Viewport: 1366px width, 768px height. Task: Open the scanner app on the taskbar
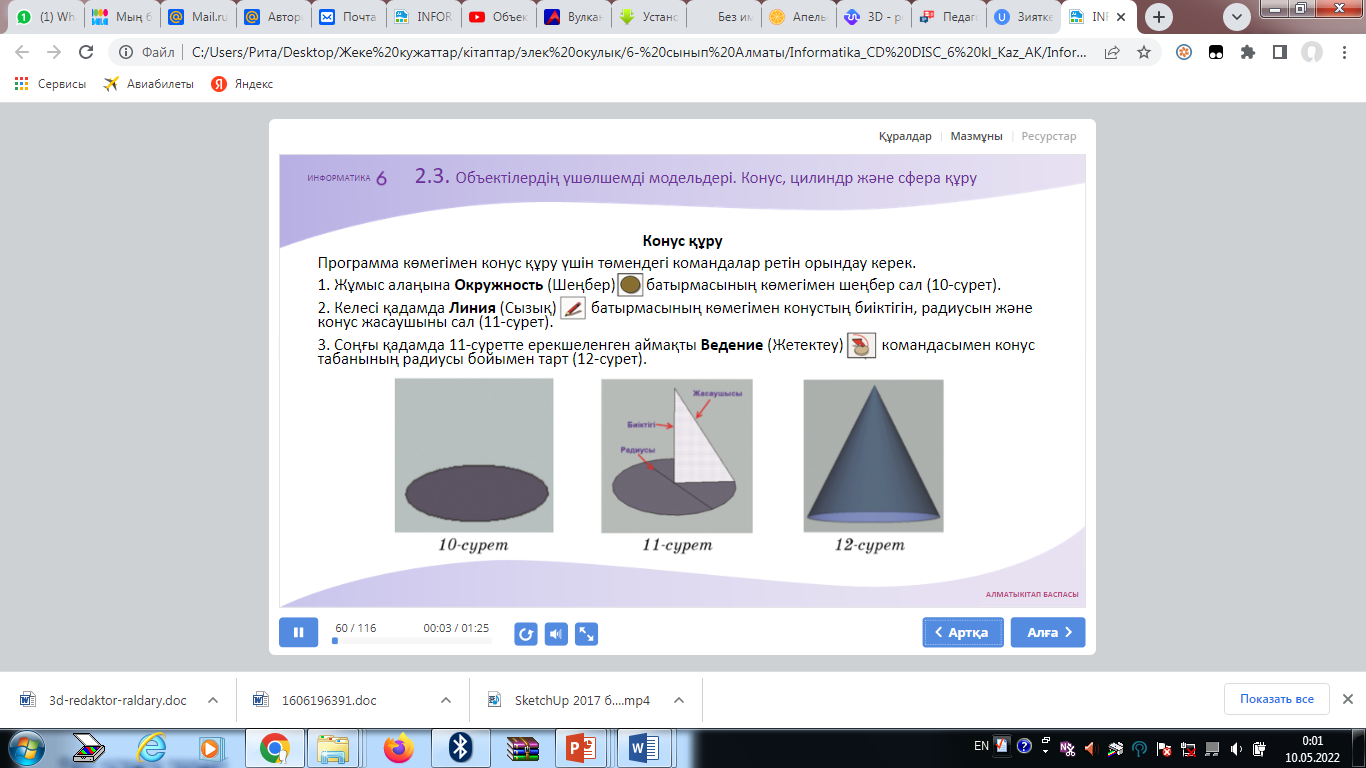(89, 747)
